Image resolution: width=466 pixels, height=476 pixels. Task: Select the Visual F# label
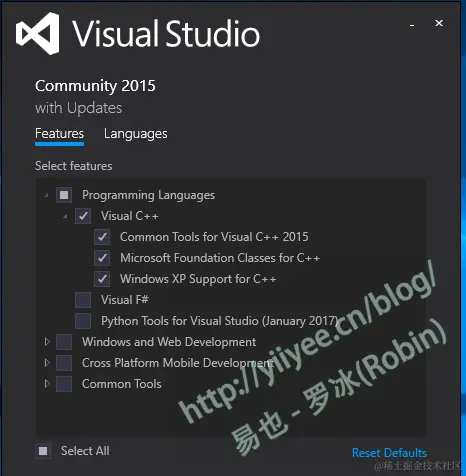pyautogui.click(x=125, y=300)
